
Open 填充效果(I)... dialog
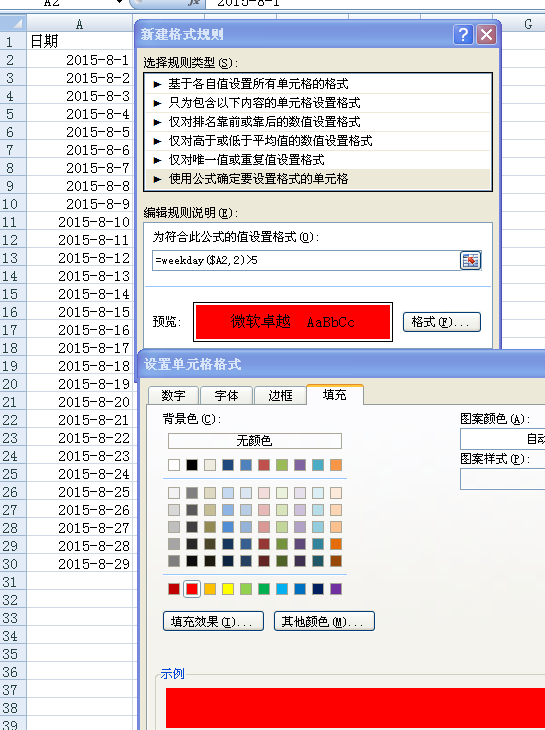(x=213, y=621)
